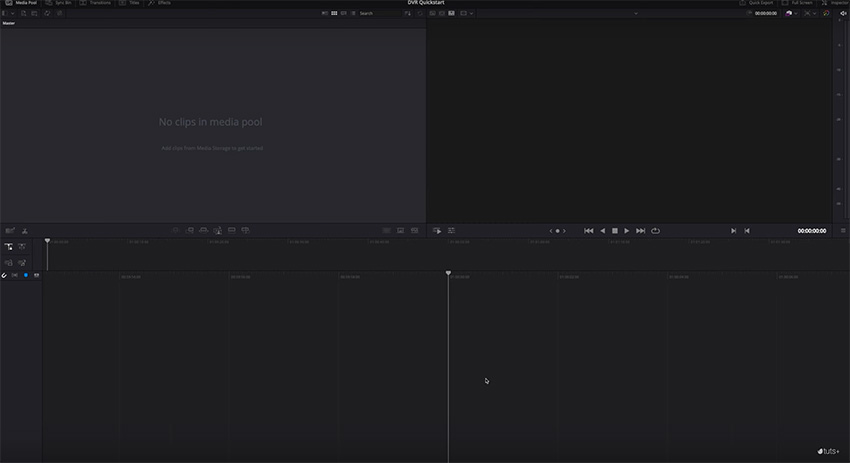
Task: Click the timeline options icon in toolbar
Action: [x=10, y=230]
